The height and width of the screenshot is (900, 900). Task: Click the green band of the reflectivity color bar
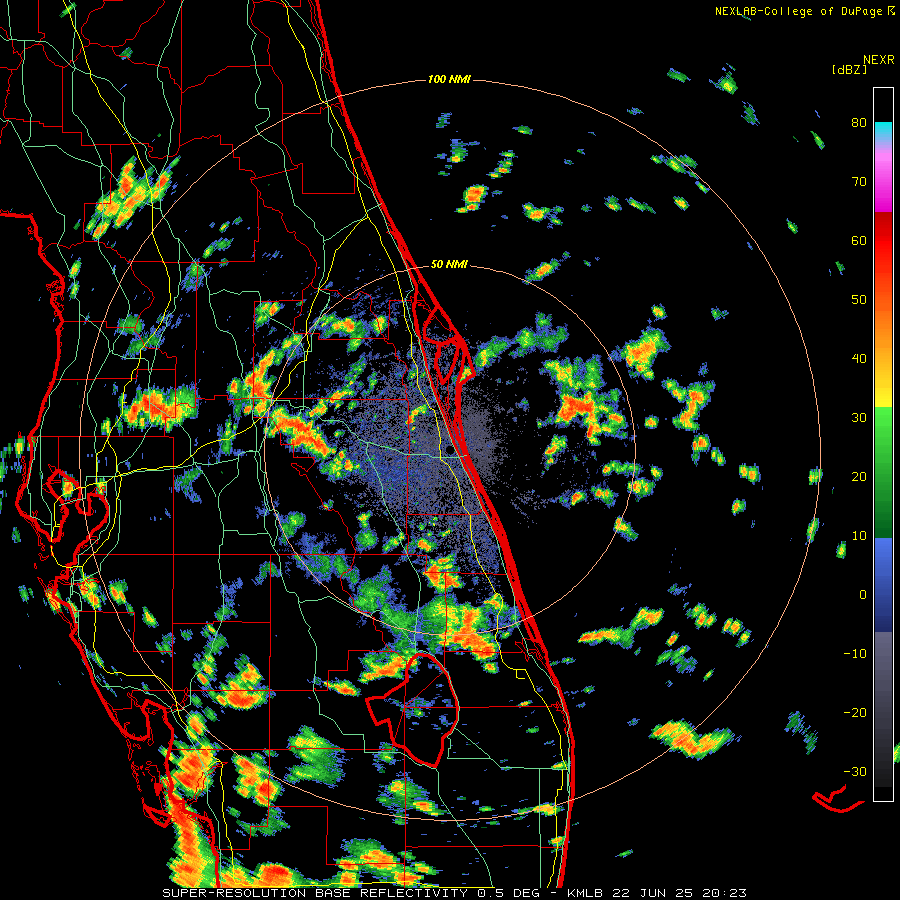point(883,472)
